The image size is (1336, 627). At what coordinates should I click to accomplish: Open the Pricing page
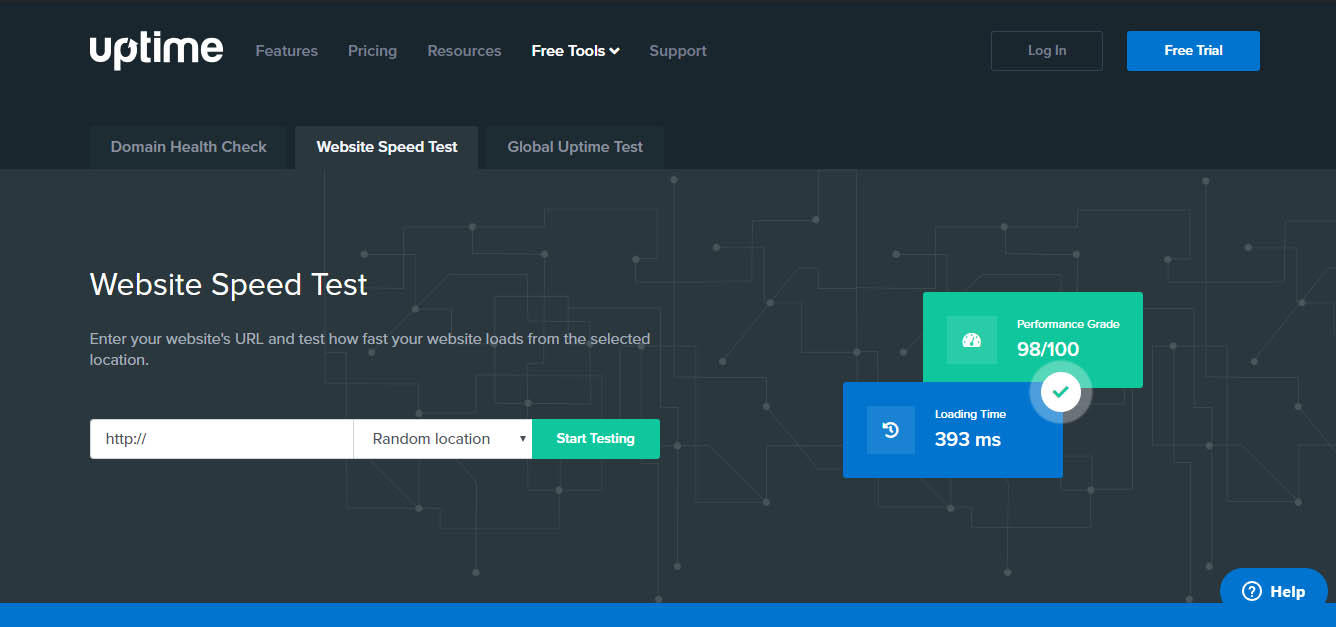(x=372, y=50)
